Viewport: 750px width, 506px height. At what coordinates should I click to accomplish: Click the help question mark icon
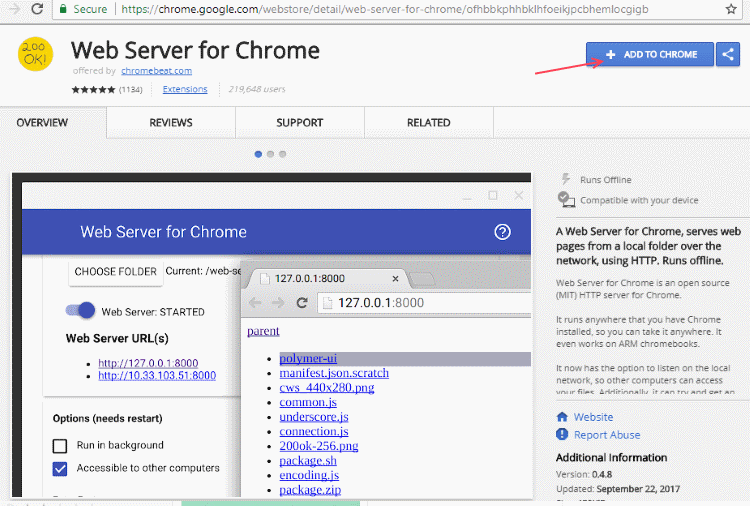point(502,232)
